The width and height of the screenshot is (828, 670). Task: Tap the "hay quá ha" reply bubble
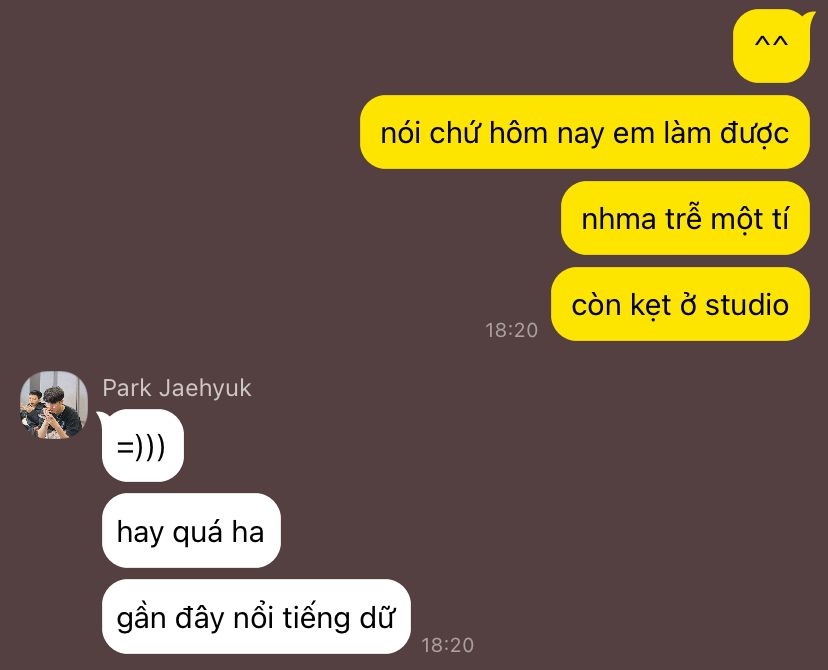(191, 531)
